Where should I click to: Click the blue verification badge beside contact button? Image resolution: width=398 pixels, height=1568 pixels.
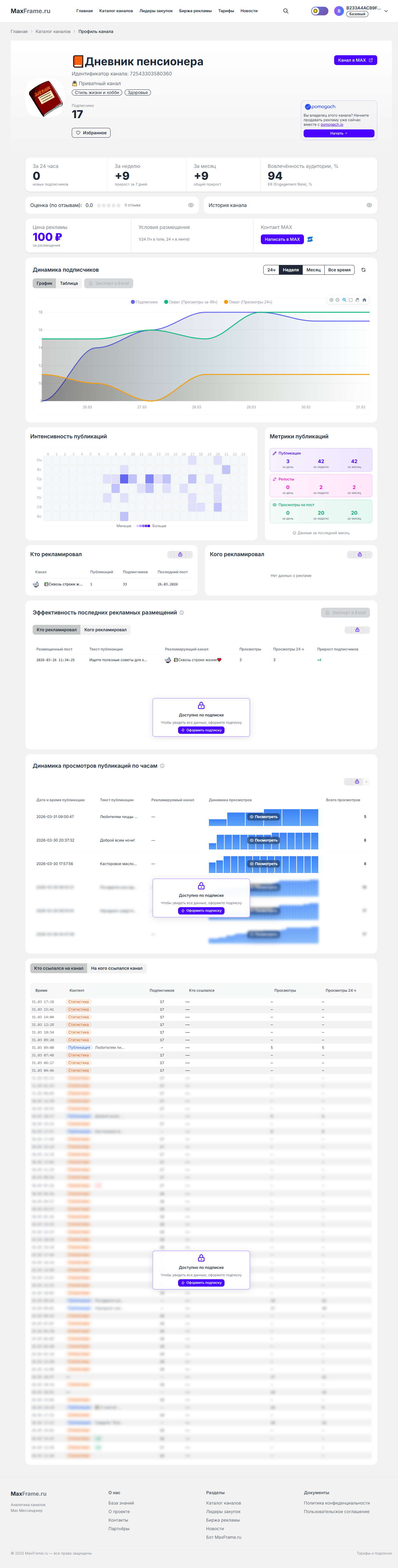pyautogui.click(x=310, y=239)
